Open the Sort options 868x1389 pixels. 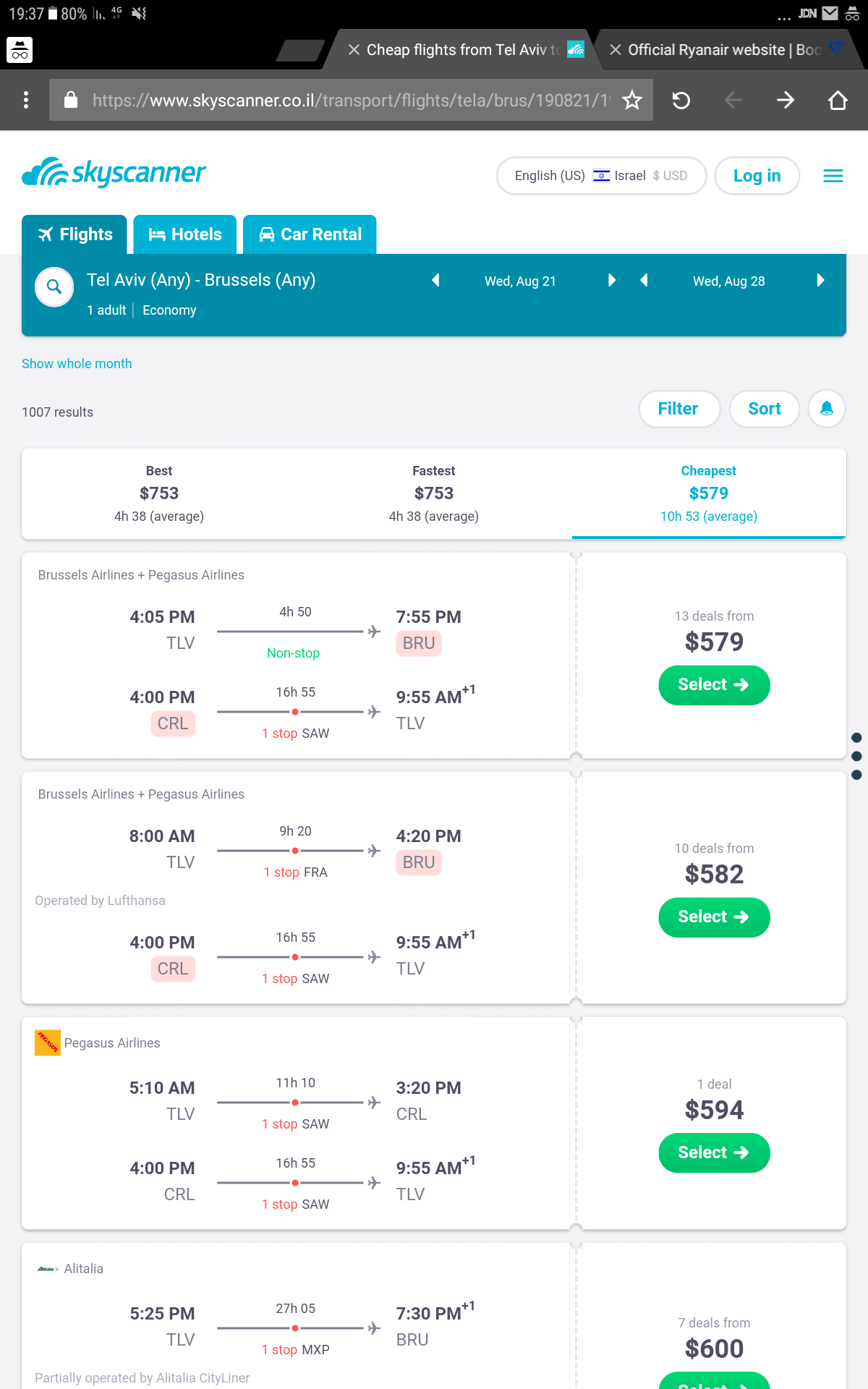pyautogui.click(x=764, y=409)
